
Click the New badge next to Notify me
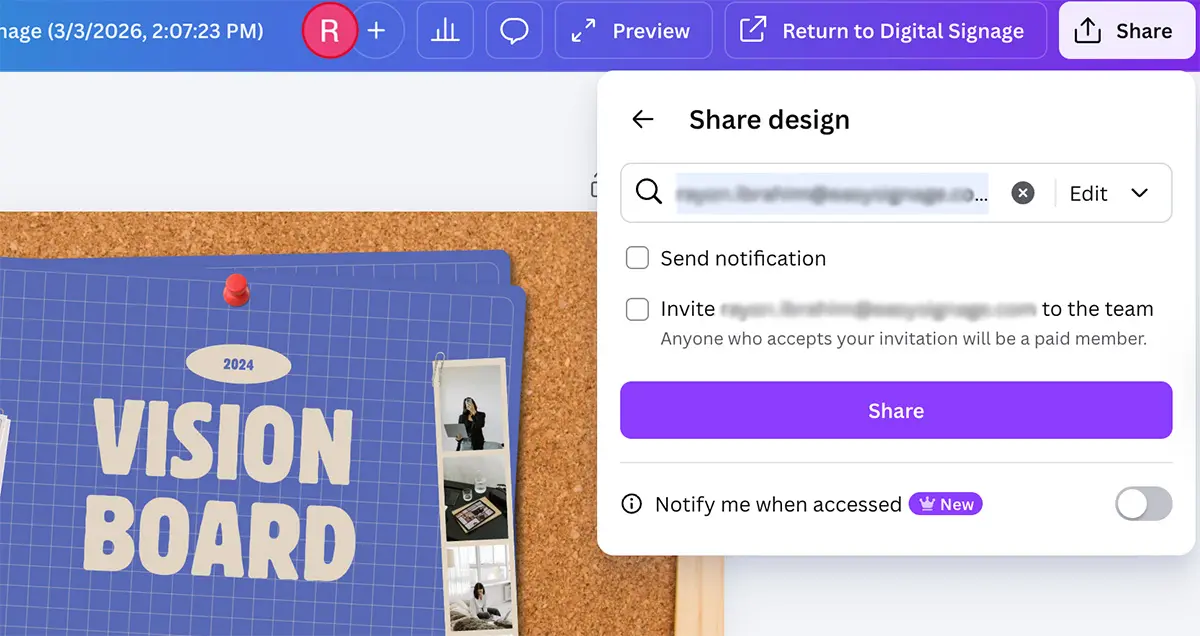tap(945, 504)
